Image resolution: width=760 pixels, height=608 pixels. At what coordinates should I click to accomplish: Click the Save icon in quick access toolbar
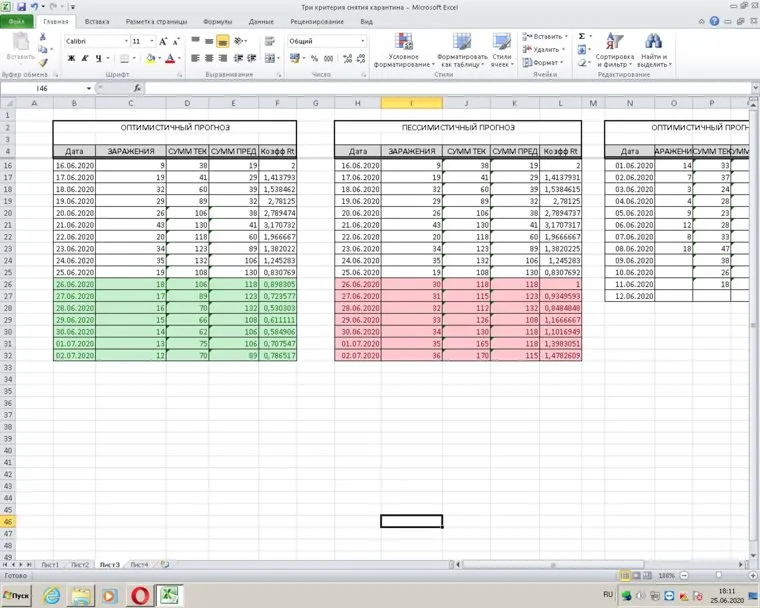point(22,6)
